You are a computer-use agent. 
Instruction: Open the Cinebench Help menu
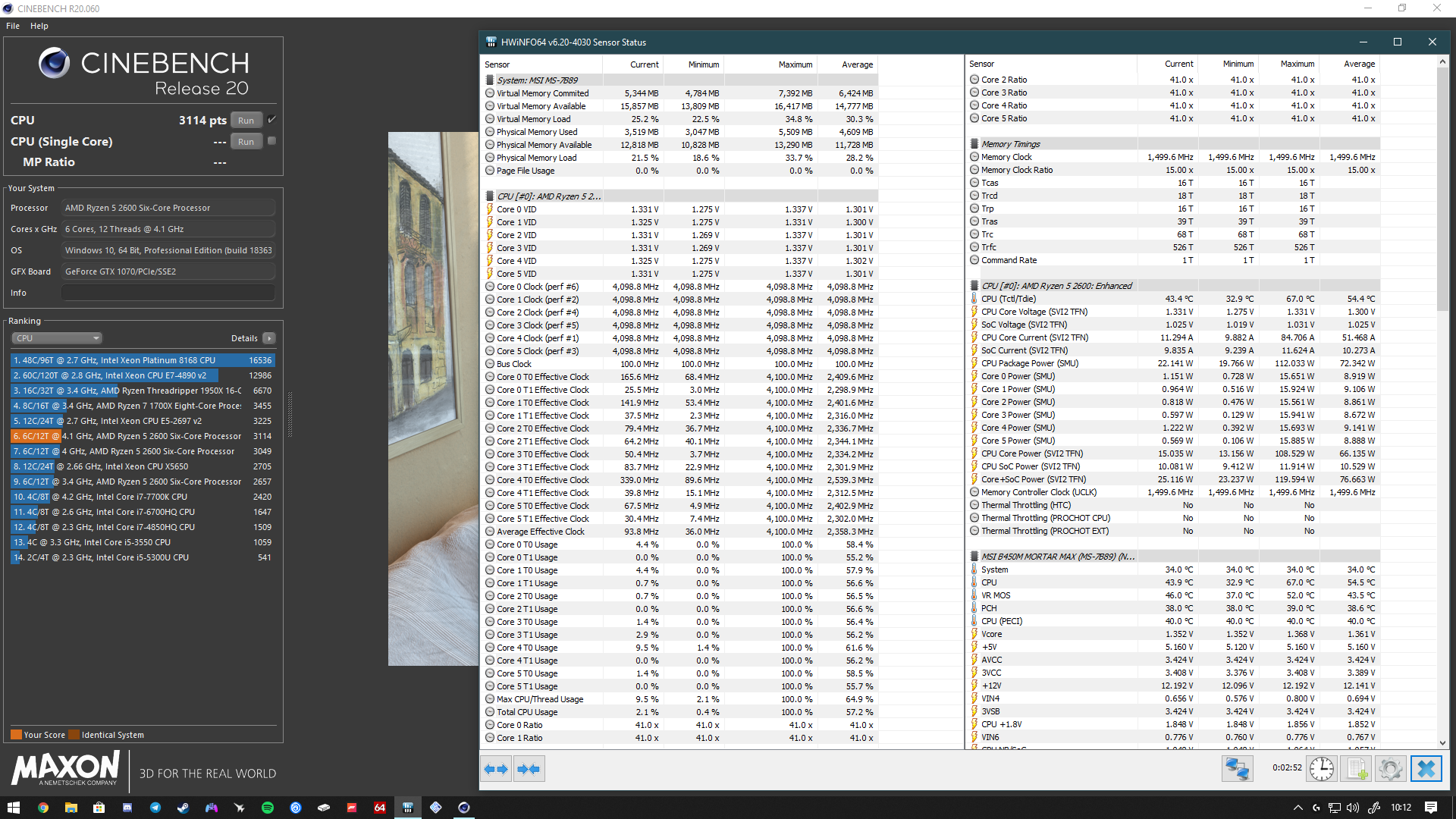39,26
